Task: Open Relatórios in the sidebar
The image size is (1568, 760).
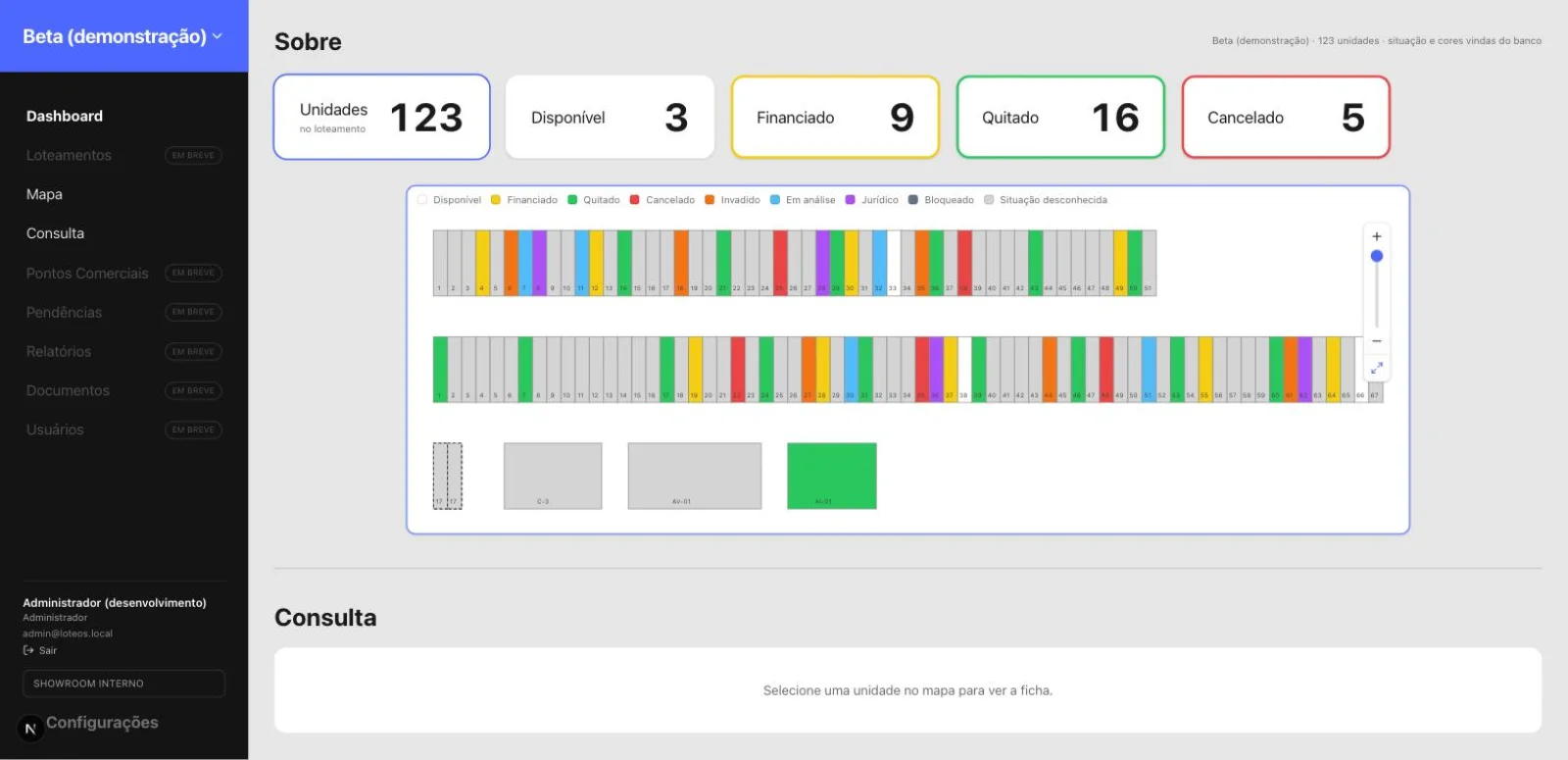Action: [x=59, y=351]
